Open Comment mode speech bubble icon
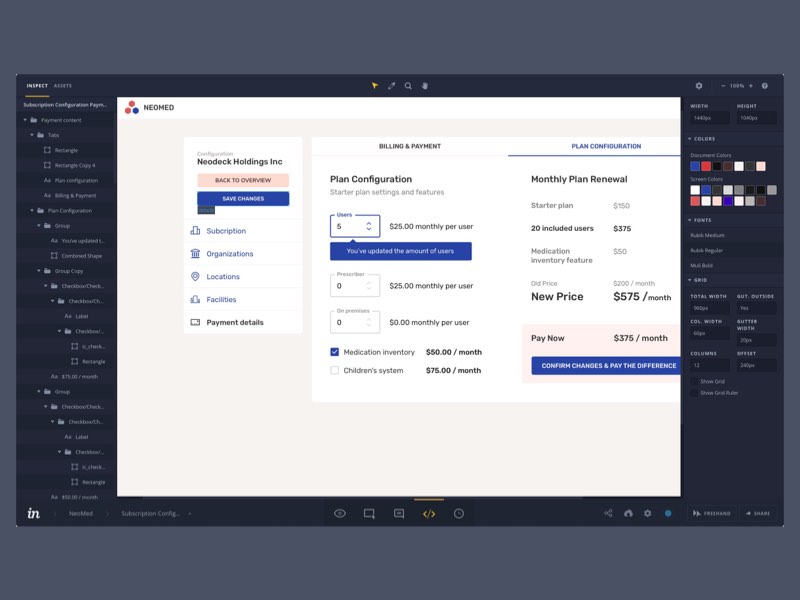The image size is (800, 600). 399,513
